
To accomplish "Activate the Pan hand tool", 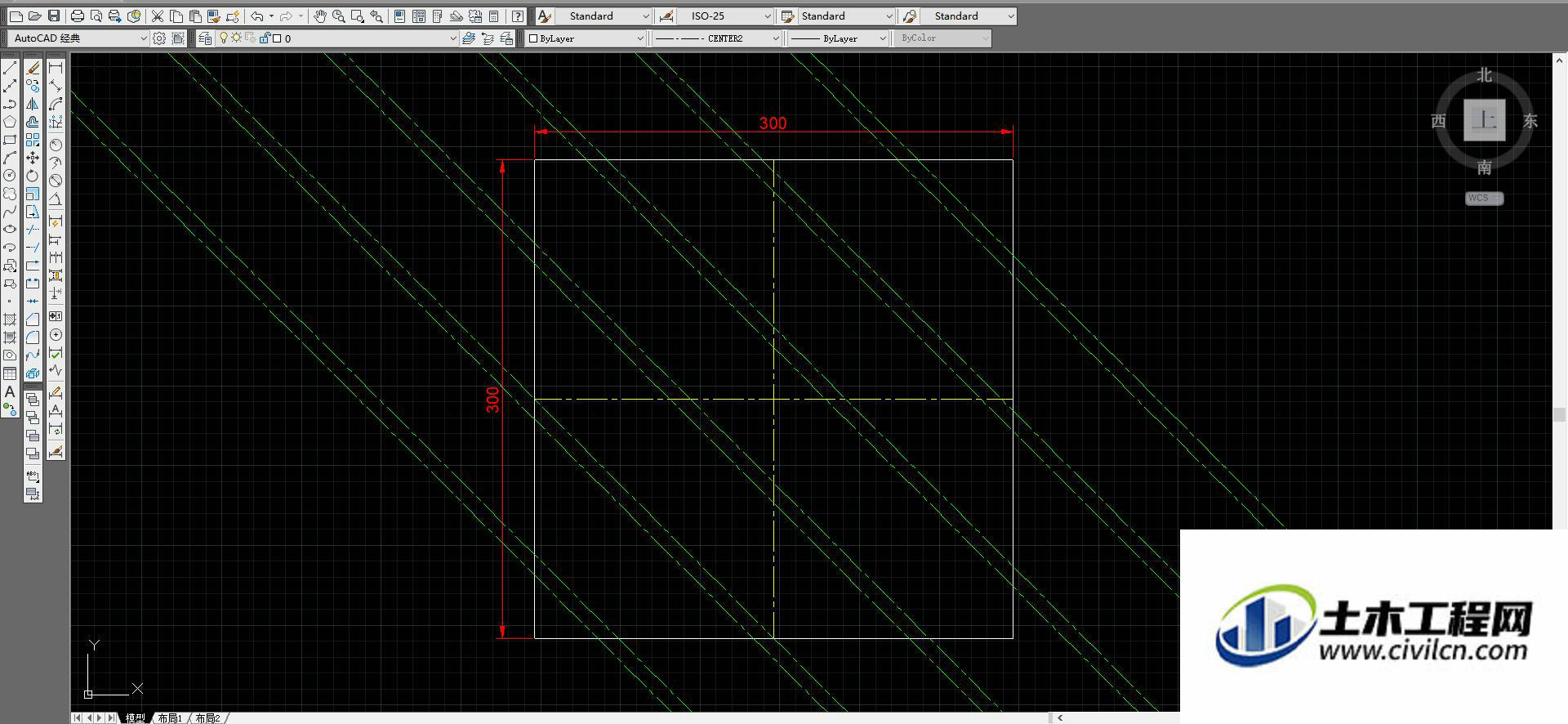I will 320,16.
